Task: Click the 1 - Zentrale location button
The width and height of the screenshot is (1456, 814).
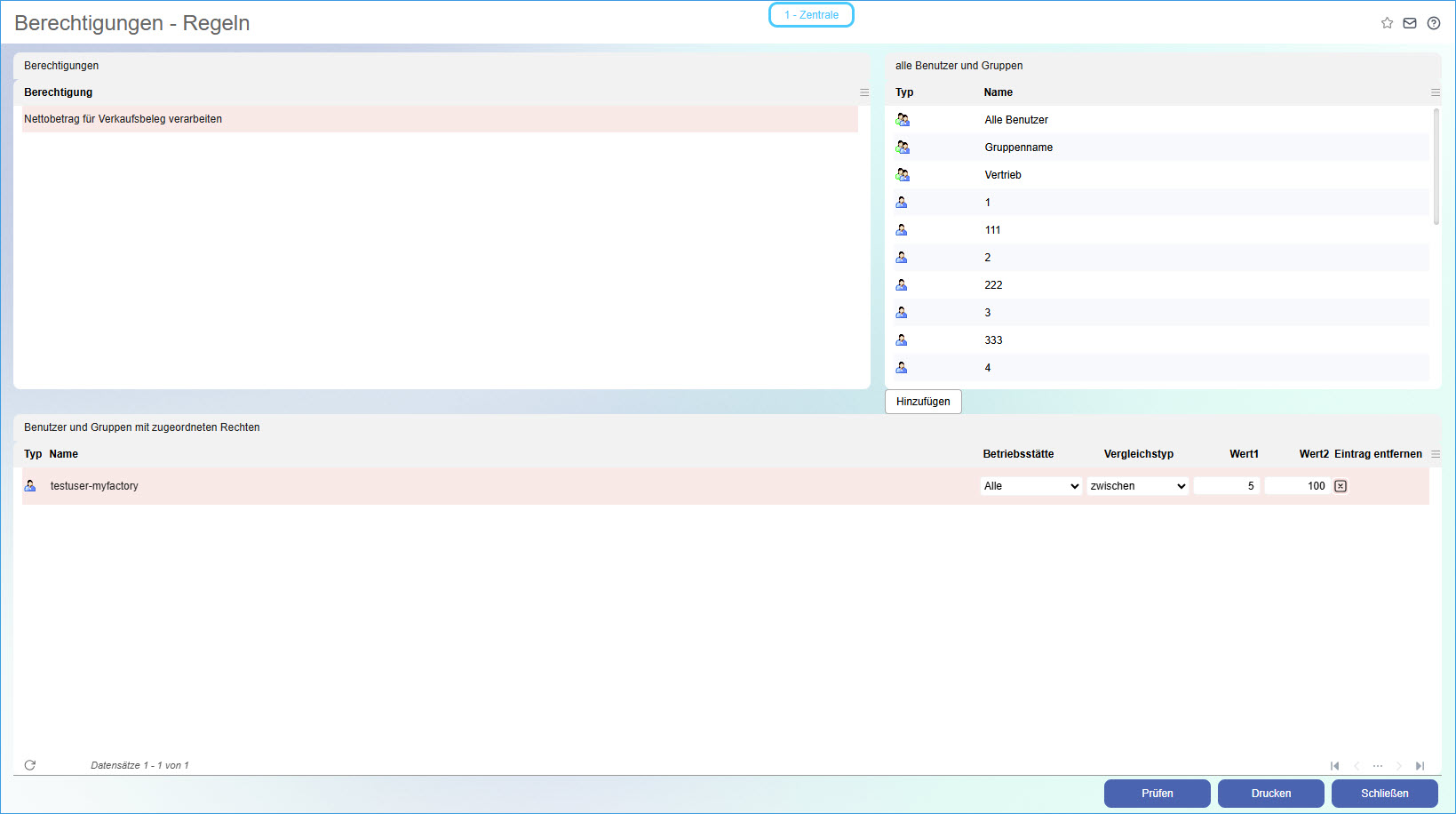Action: click(811, 15)
